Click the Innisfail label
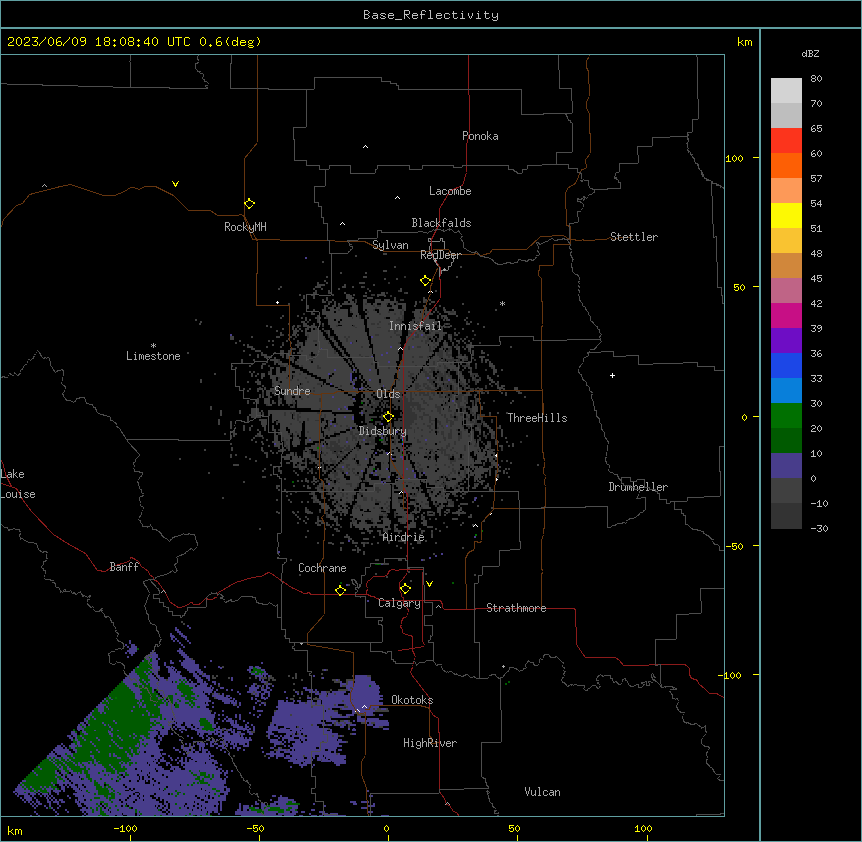 coord(415,326)
